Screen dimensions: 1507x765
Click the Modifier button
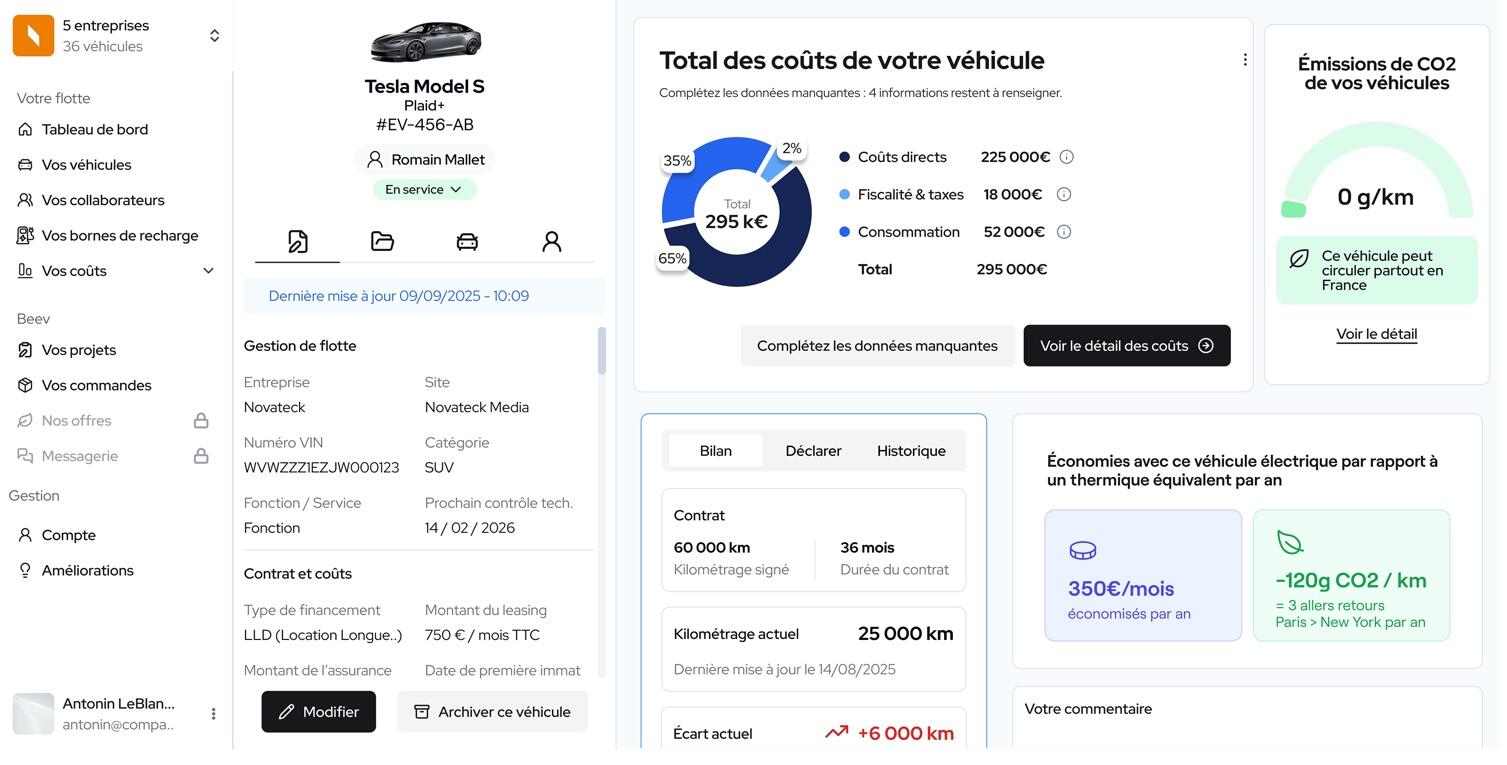[319, 712]
